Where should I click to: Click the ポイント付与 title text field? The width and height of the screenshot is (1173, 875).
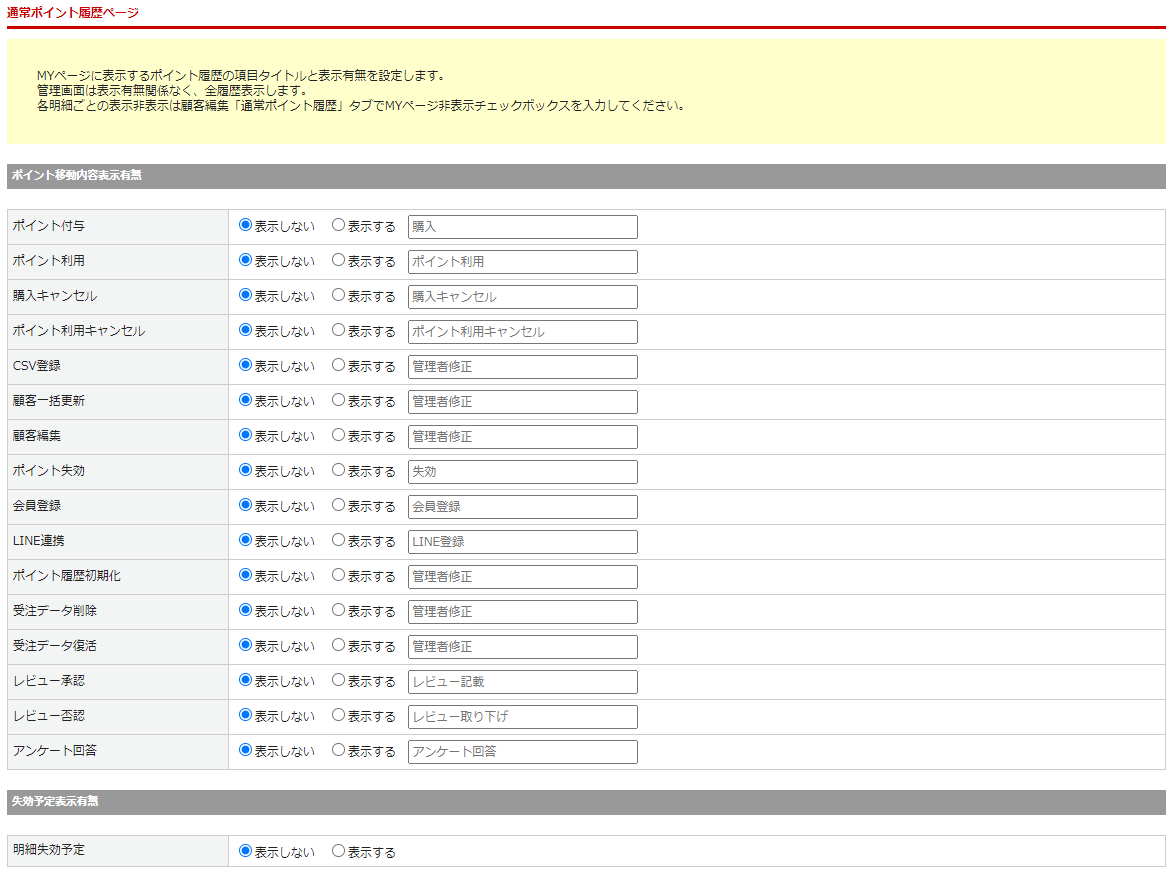(x=522, y=227)
